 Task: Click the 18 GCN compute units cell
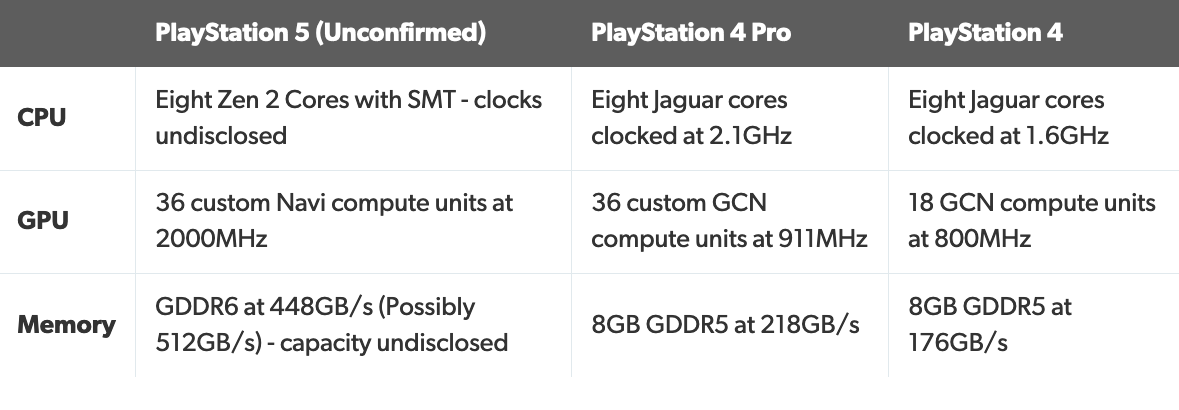pyautogui.click(x=1034, y=222)
